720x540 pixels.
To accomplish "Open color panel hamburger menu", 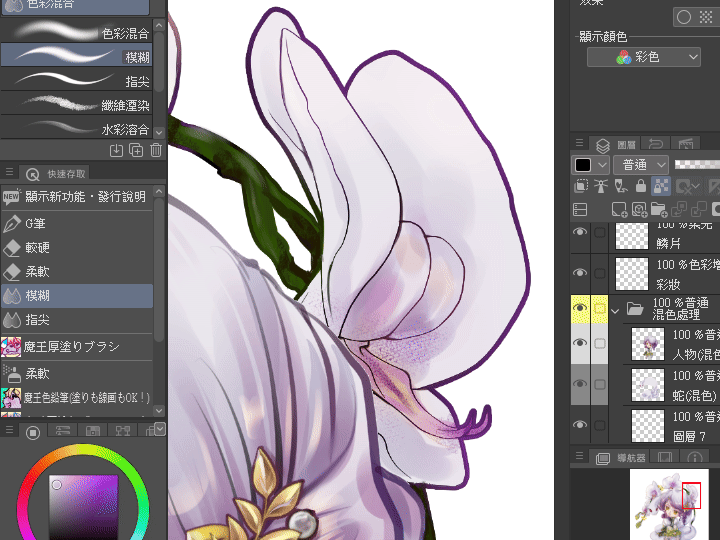I will click(x=9, y=430).
